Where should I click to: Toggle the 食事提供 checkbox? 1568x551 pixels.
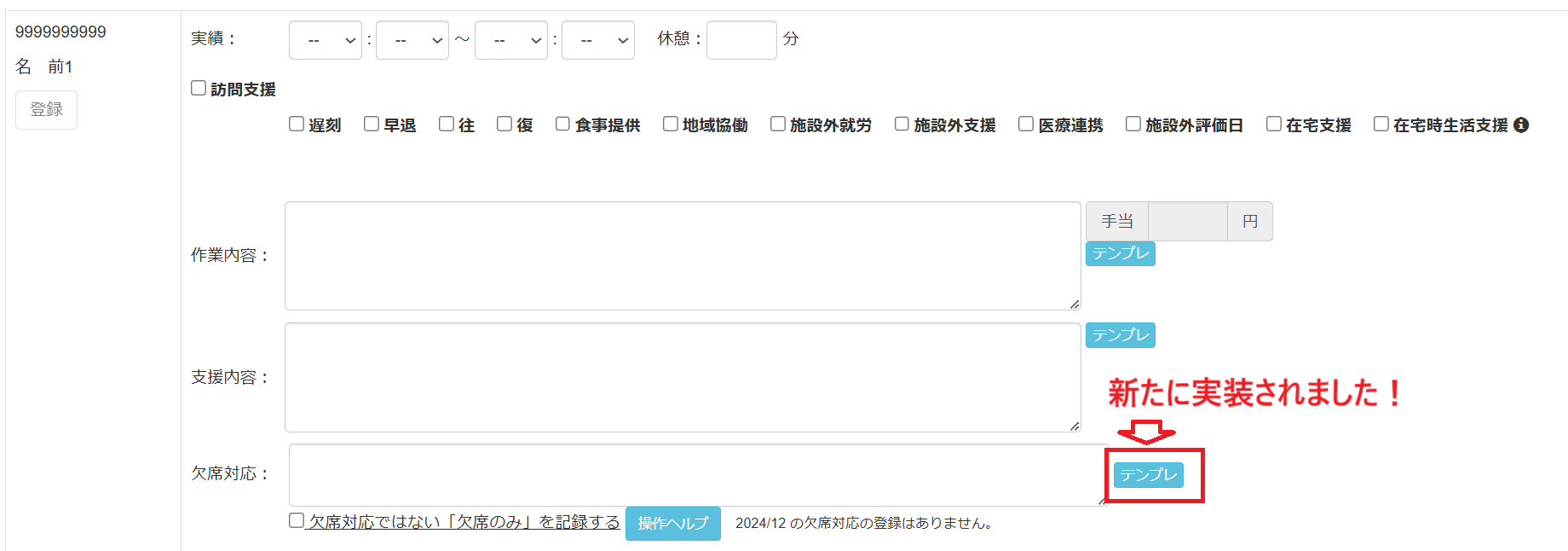pyautogui.click(x=562, y=125)
